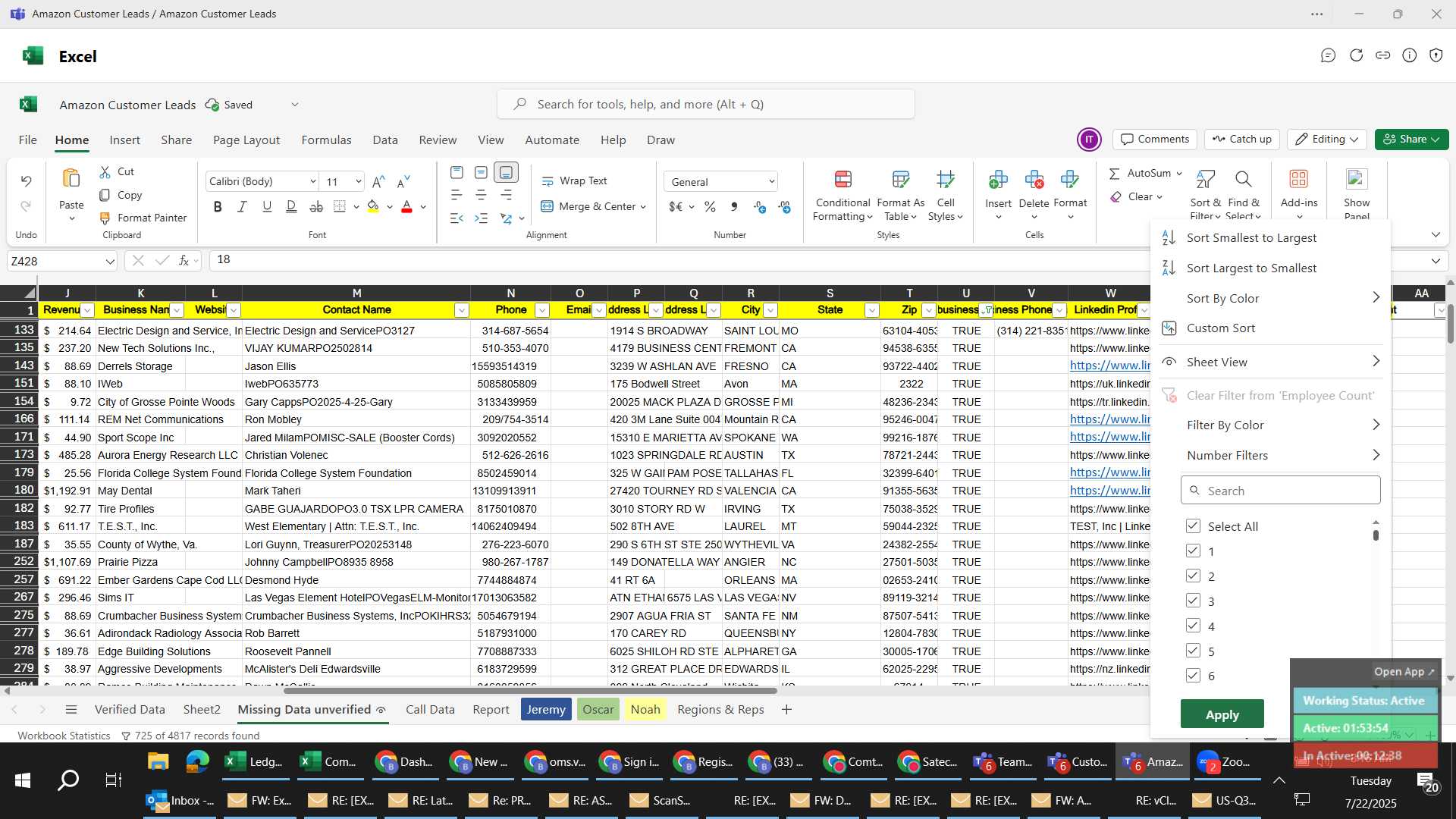
Task: Open Conditional Formatting
Action: point(843,196)
